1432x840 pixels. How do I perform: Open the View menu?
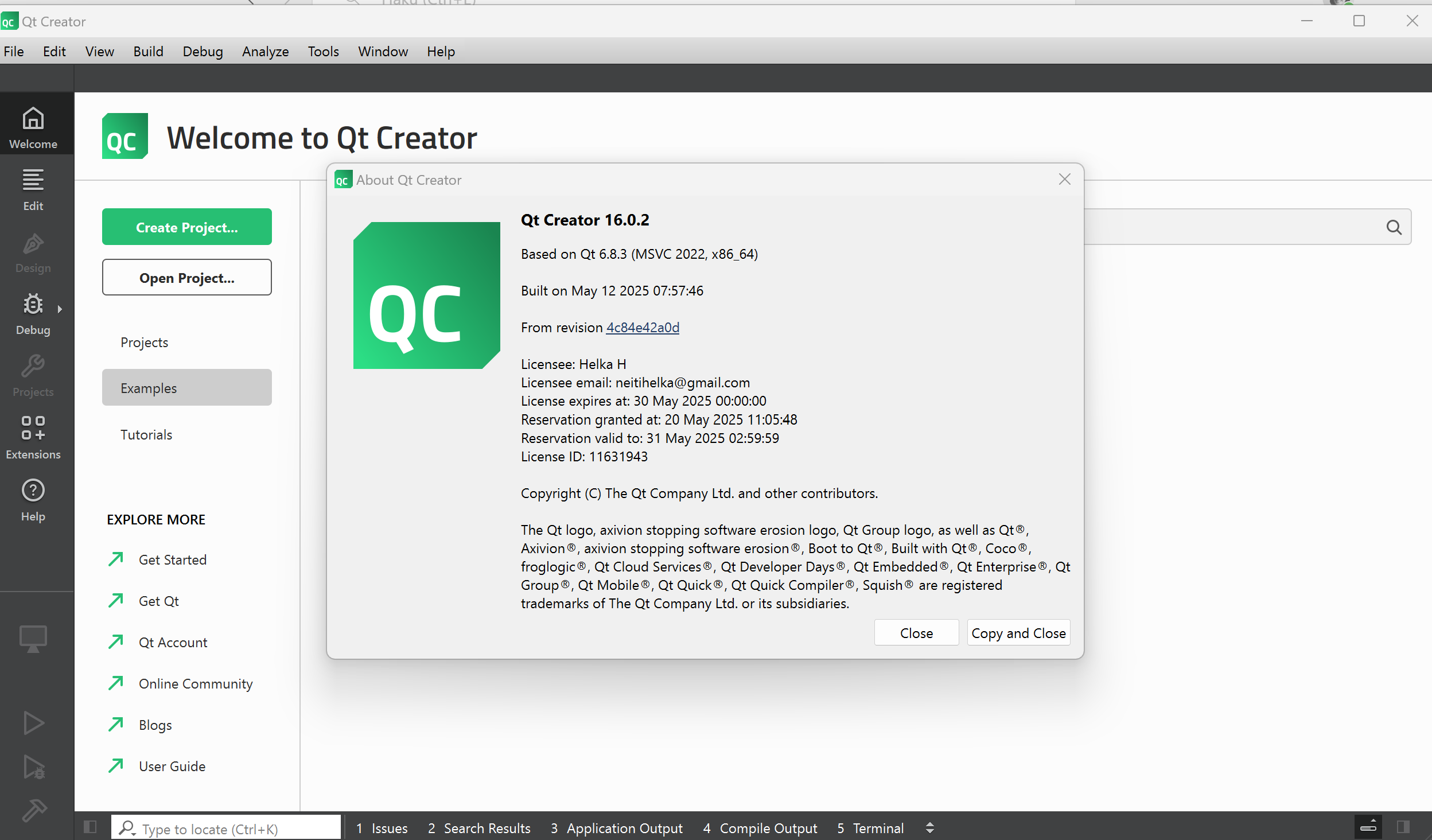pos(100,52)
